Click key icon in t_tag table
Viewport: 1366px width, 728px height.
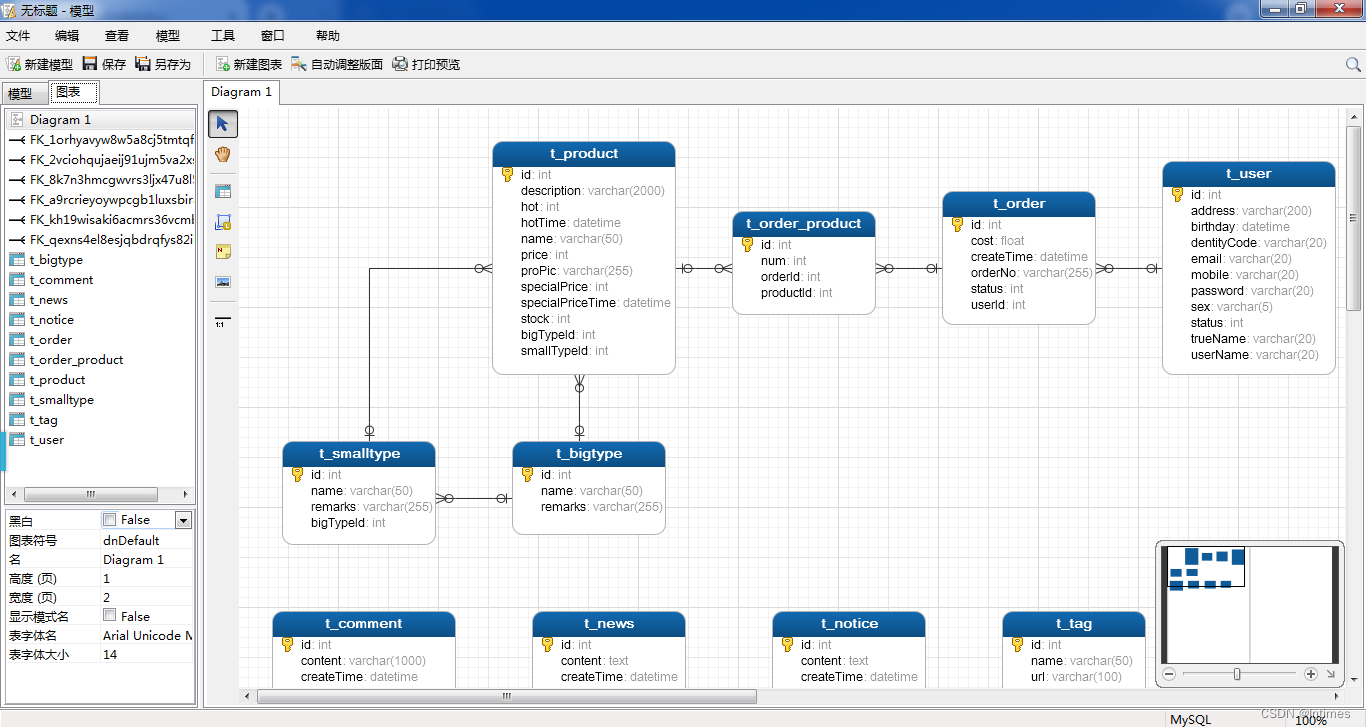(1017, 645)
